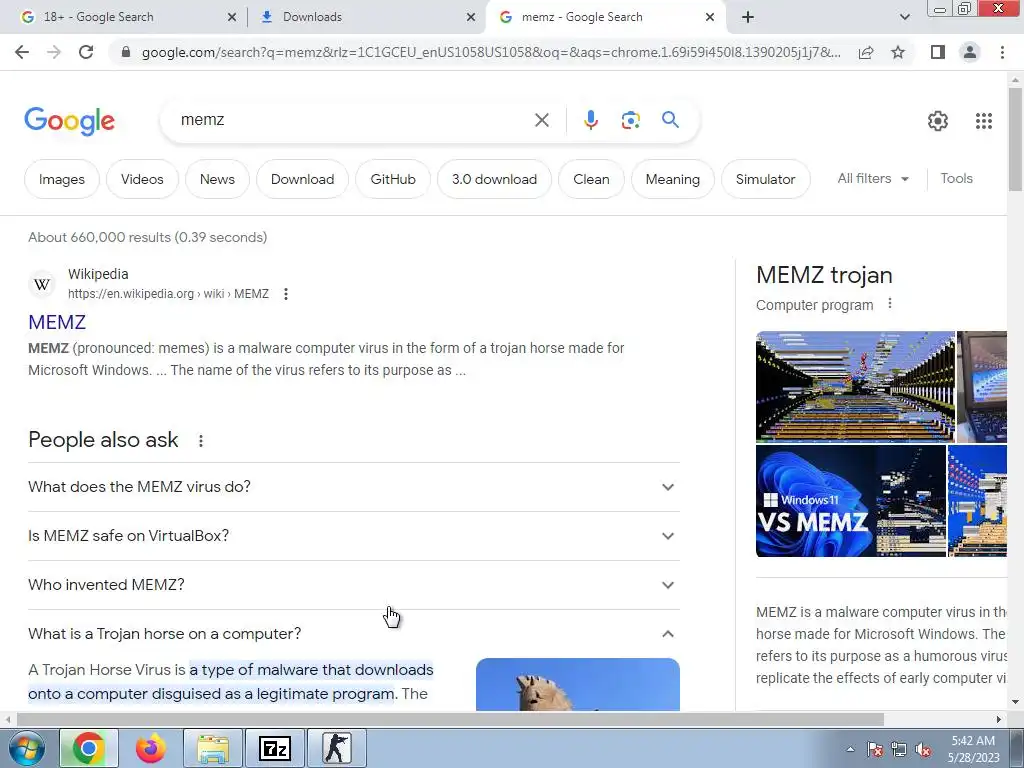This screenshot has width=1024, height=768.
Task: Search by image with the Google Lens icon
Action: click(630, 120)
